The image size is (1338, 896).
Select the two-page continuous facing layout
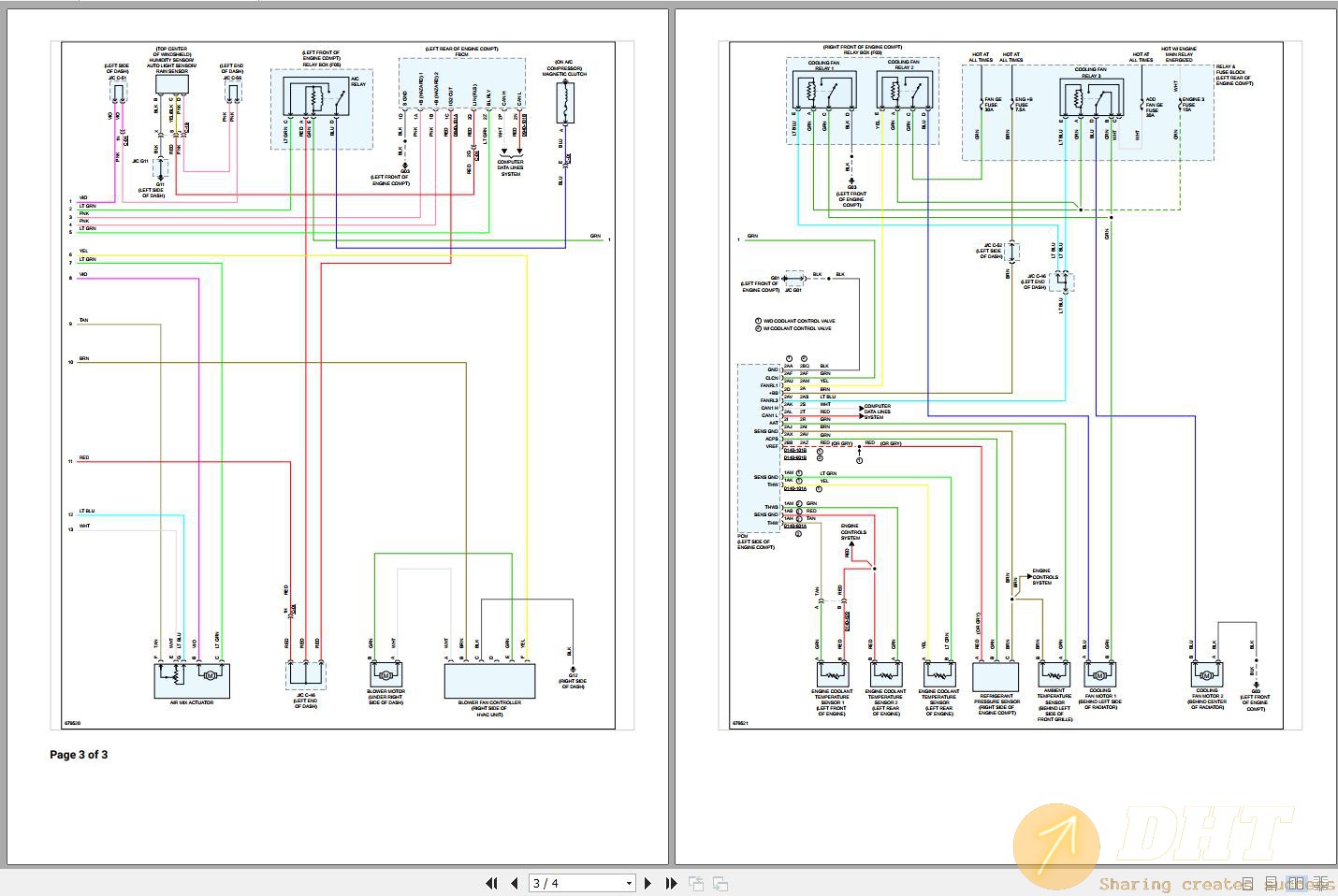pyautogui.click(x=1319, y=883)
